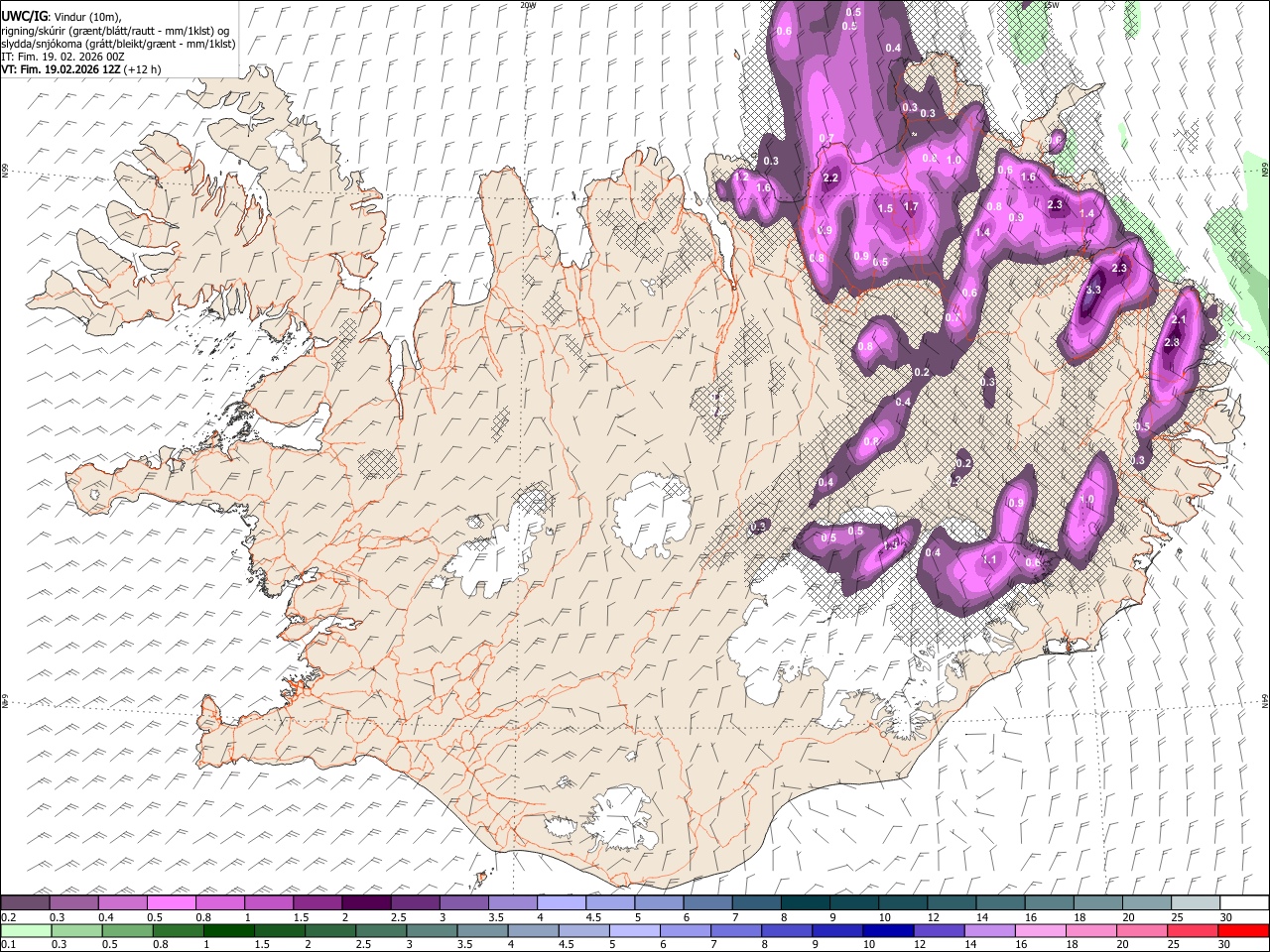1270x952 pixels.
Task: Click the lower legend swatch between 0.3 and 0.5
Action: pos(76,930)
